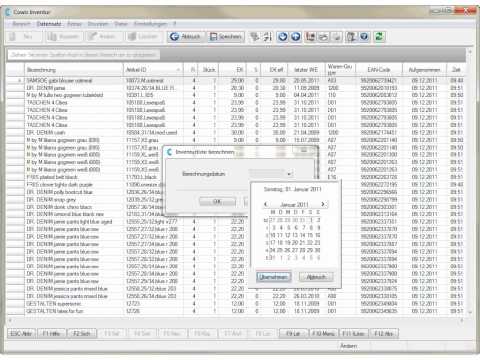Screen dimensions: 480x360
Task: Select the FREE clover tights dark purple row
Action: coord(236,184)
